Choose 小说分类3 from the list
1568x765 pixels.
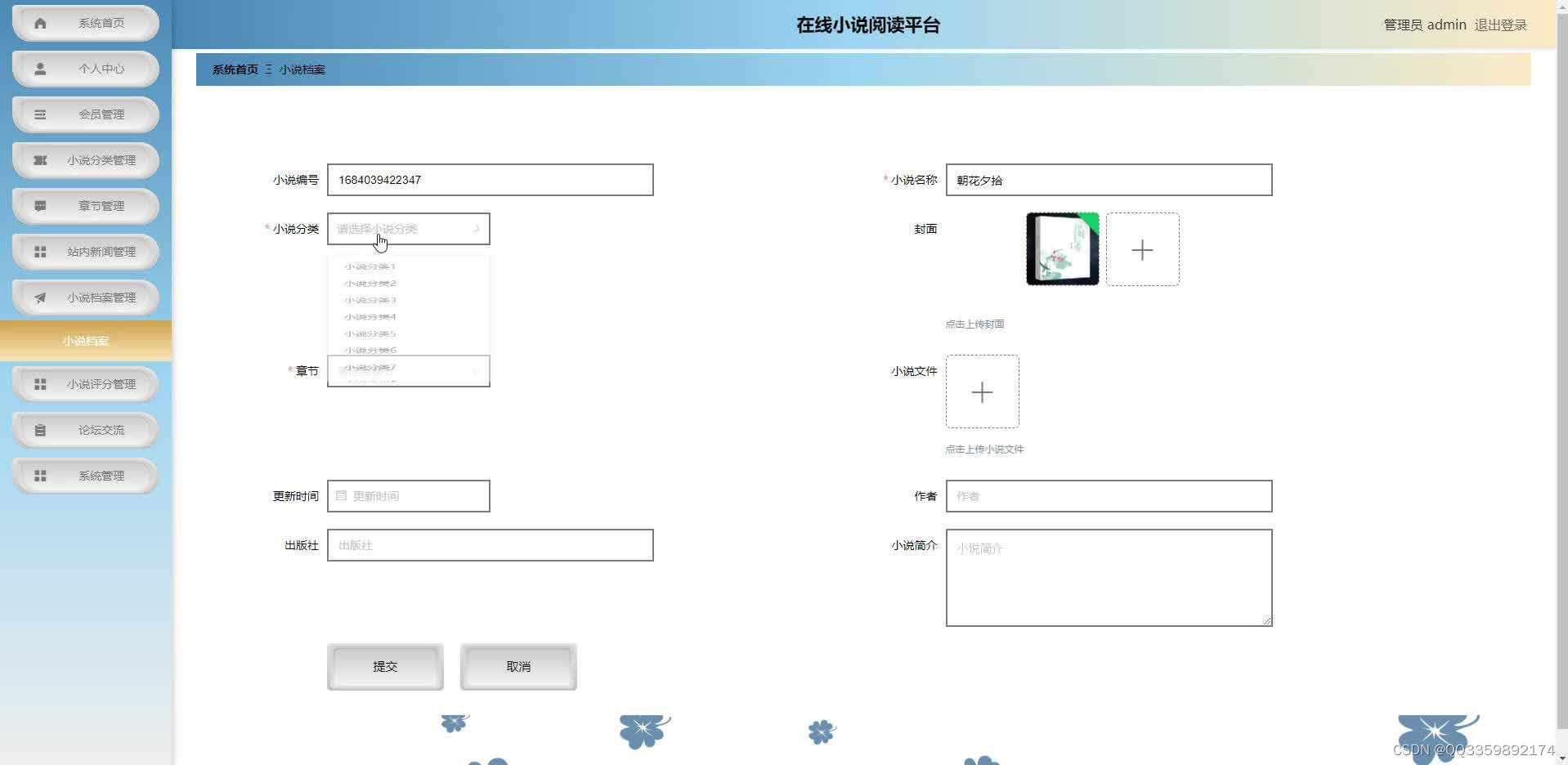click(408, 300)
